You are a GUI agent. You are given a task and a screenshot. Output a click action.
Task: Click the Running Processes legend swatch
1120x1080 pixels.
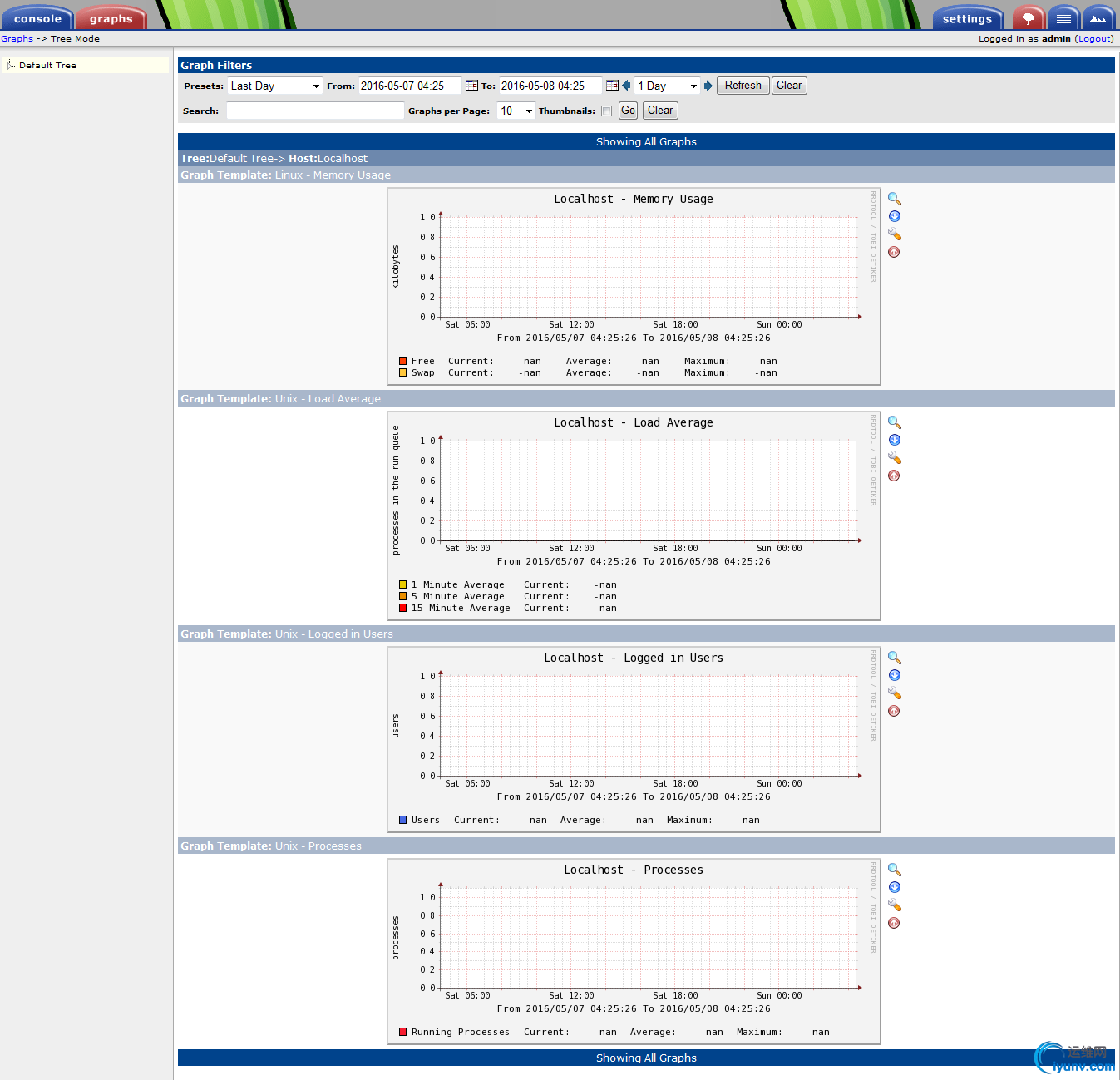[402, 1032]
